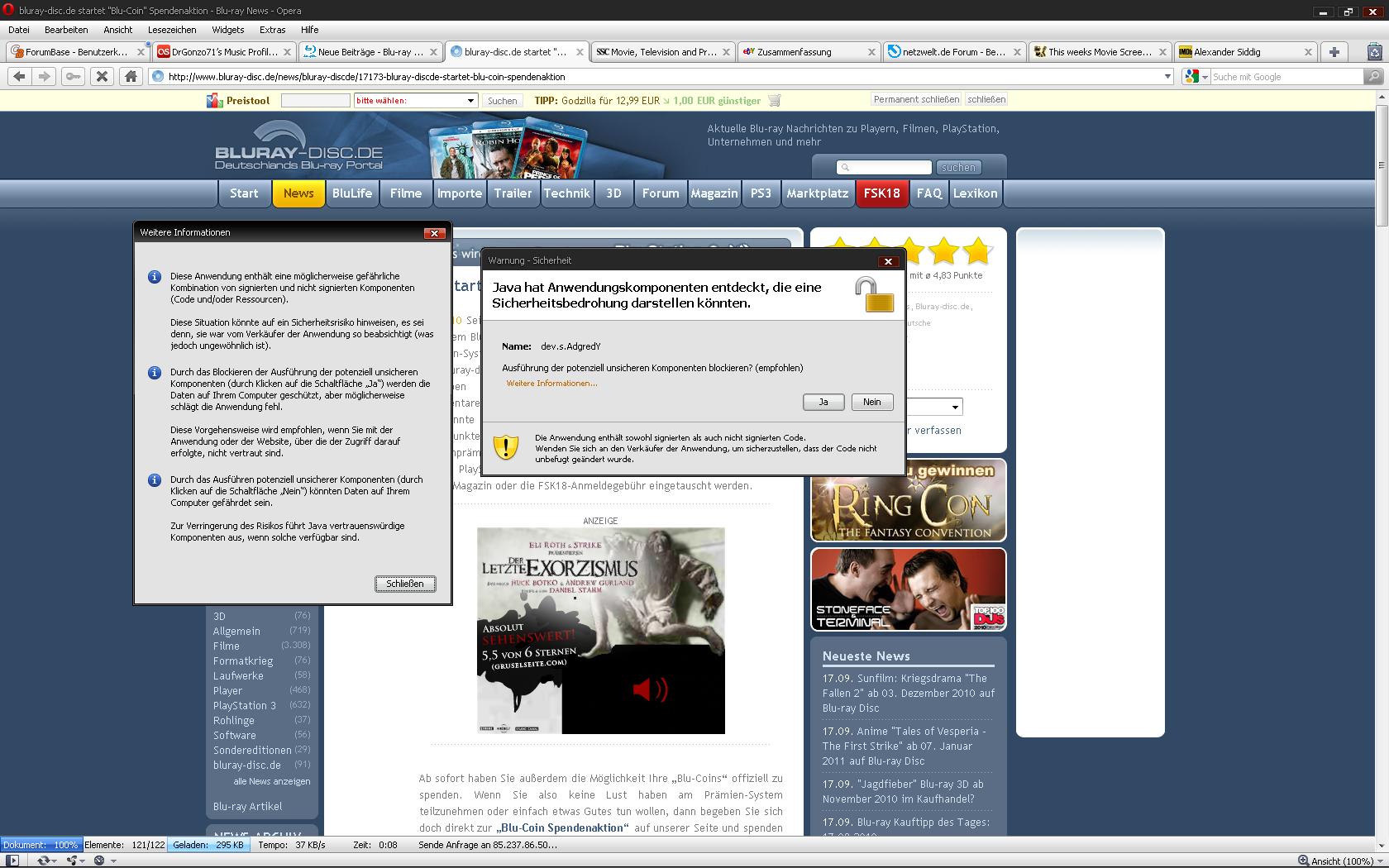Close the Warnung - Sicherheit dialog
This screenshot has height=868, width=1389.
tap(888, 261)
